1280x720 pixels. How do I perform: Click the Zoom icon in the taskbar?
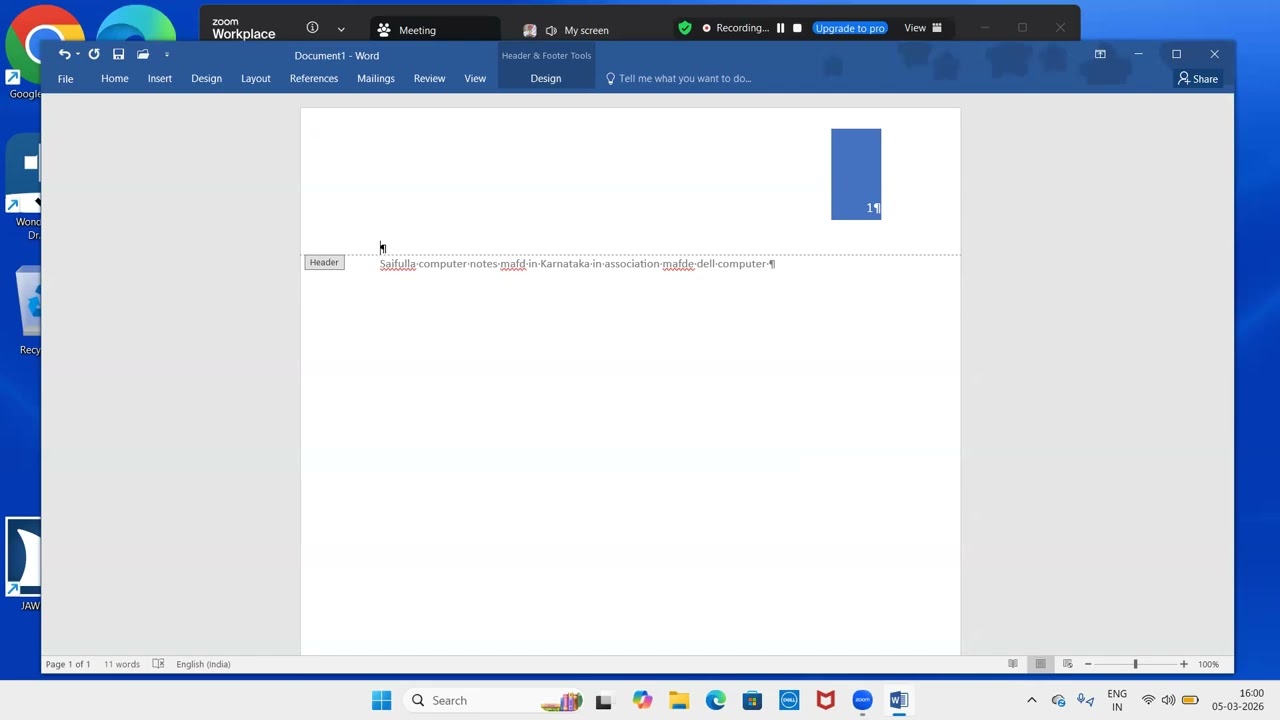[862, 701]
